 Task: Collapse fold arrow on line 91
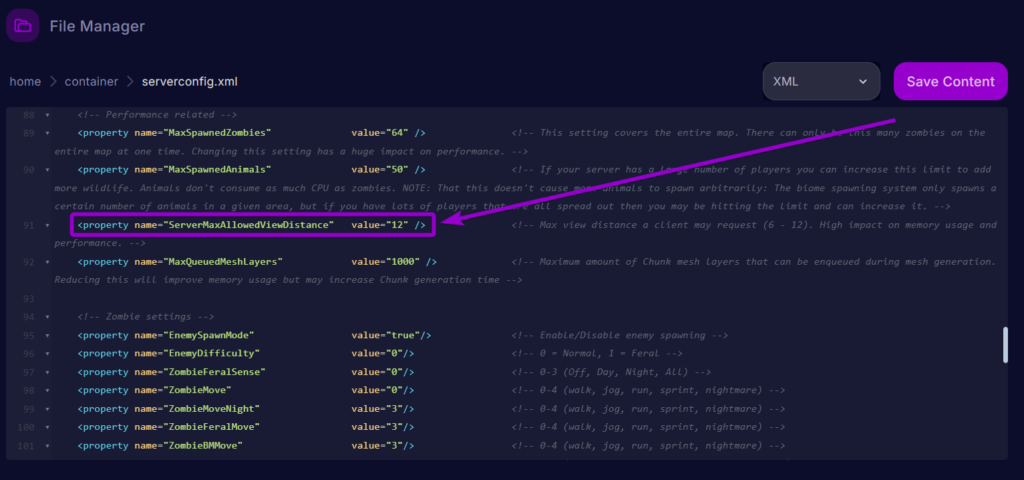tap(47, 225)
